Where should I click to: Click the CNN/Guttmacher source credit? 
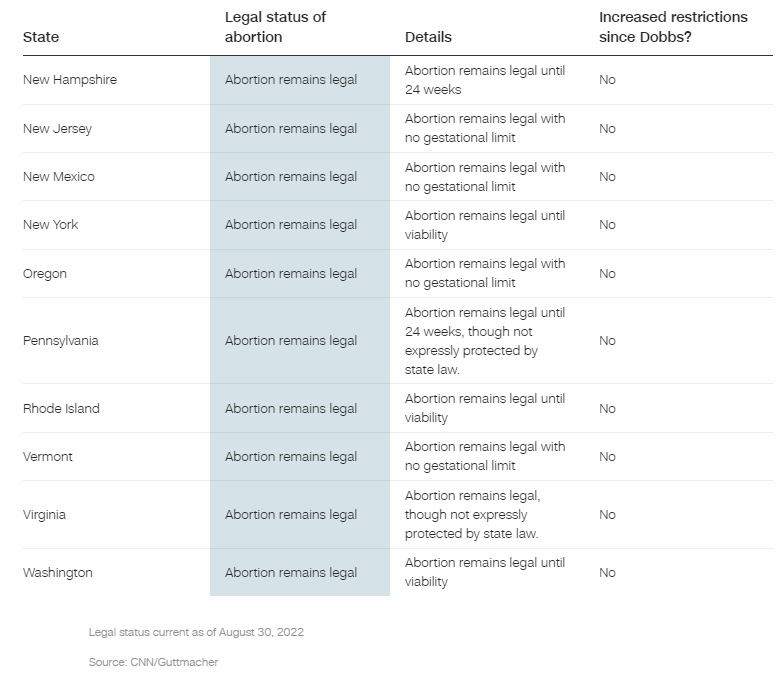tap(153, 662)
